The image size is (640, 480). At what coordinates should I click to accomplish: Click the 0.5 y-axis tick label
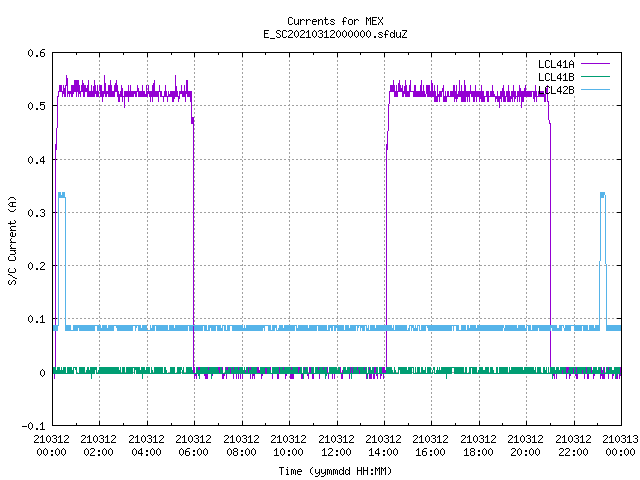tap(36, 106)
